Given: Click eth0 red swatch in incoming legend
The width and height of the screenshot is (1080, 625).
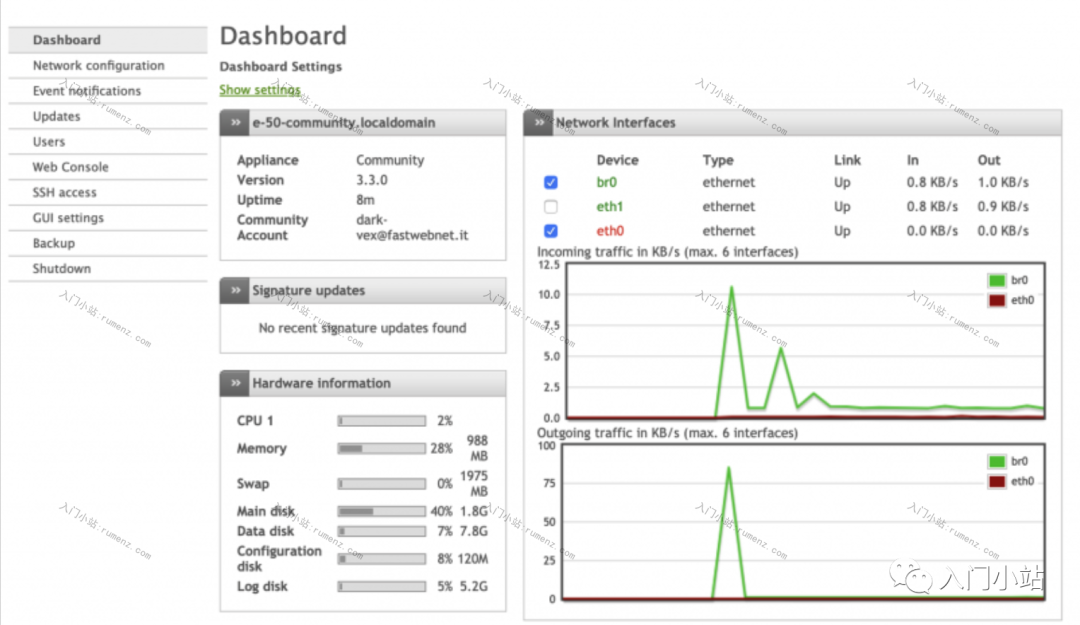Looking at the screenshot, I should [997, 300].
